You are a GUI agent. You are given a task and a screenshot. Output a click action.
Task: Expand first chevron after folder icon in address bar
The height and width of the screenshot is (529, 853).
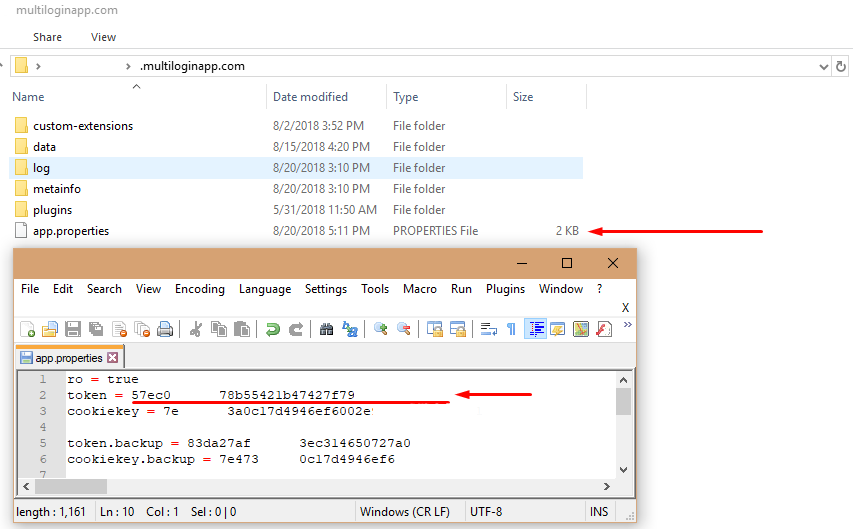coord(38,66)
